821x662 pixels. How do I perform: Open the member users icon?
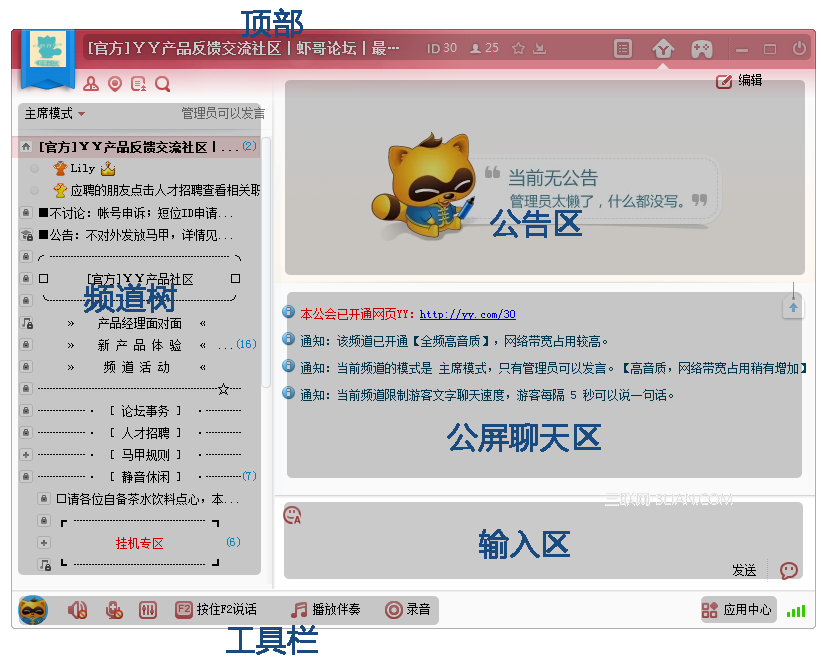(91, 84)
